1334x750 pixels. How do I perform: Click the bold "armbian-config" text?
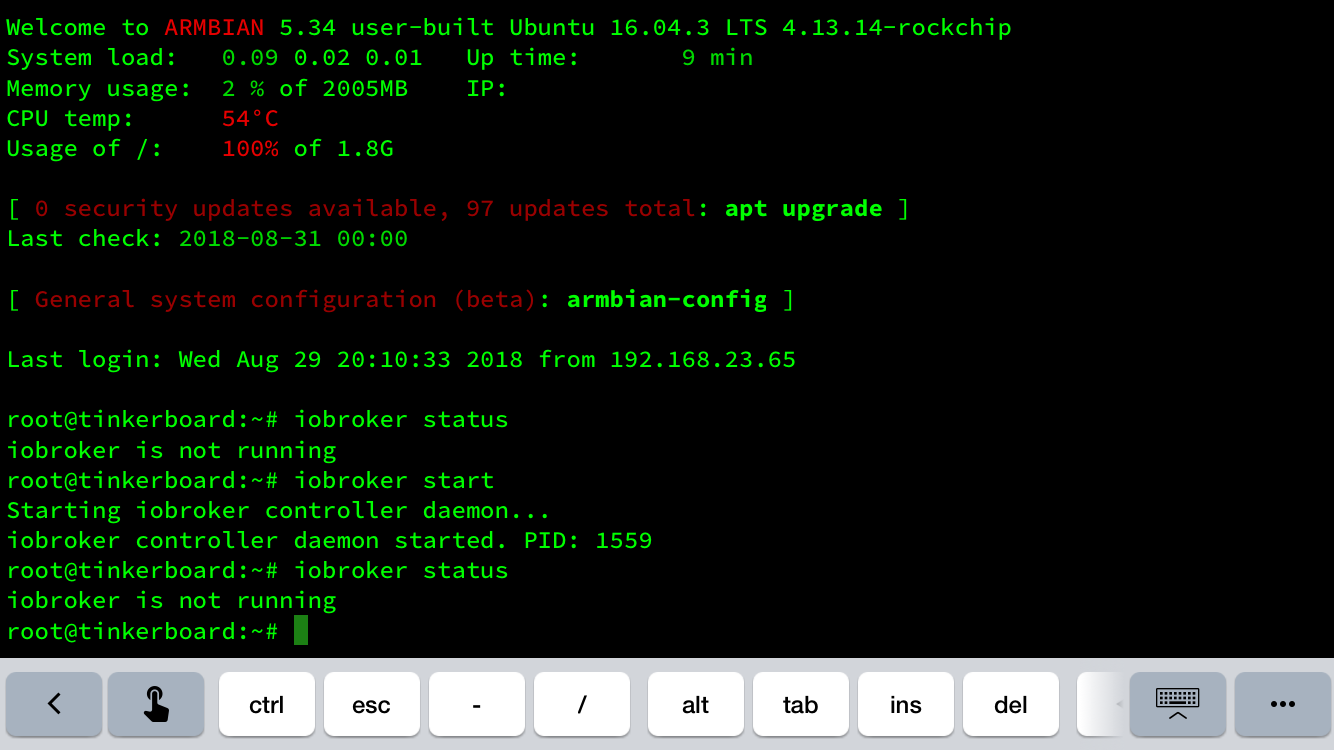[667, 299]
